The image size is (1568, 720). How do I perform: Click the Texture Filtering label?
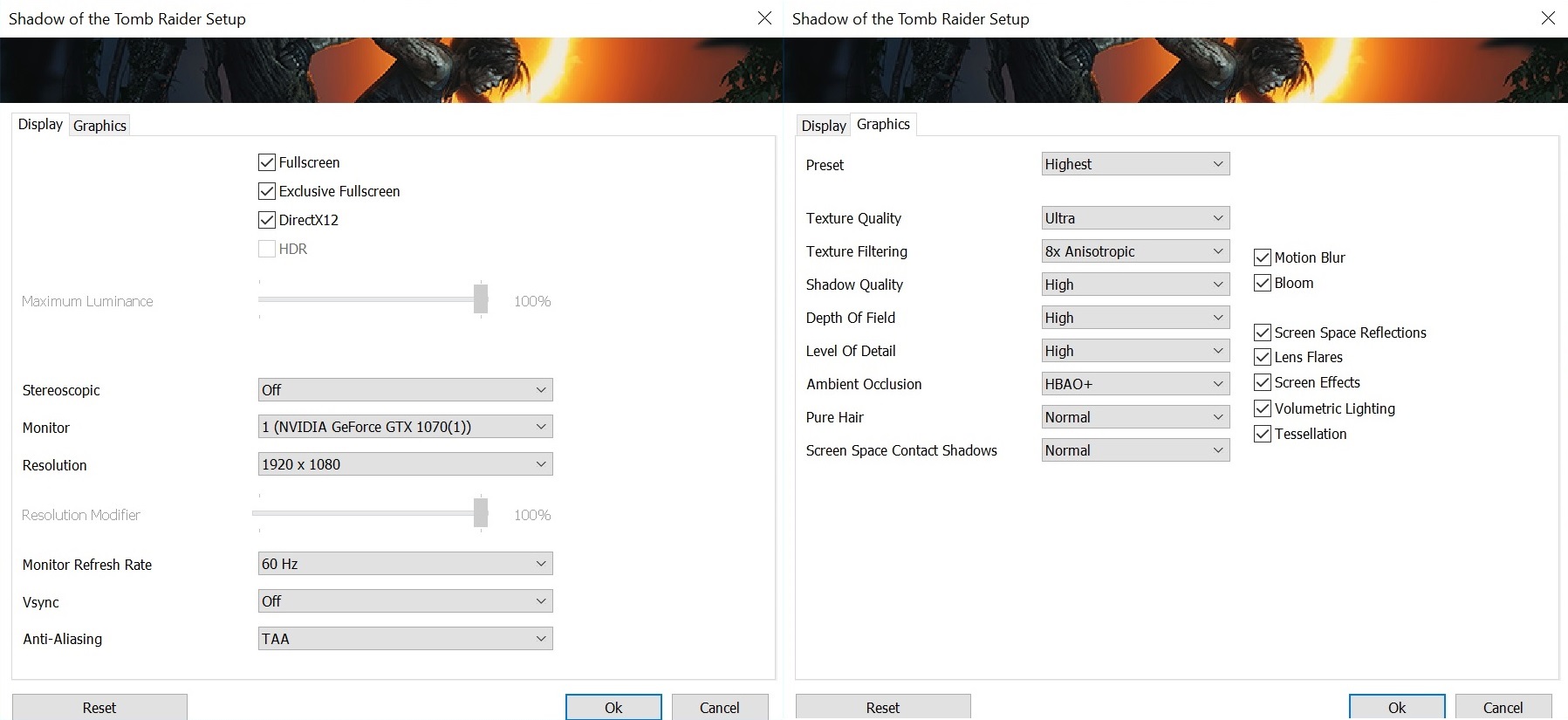(x=857, y=251)
